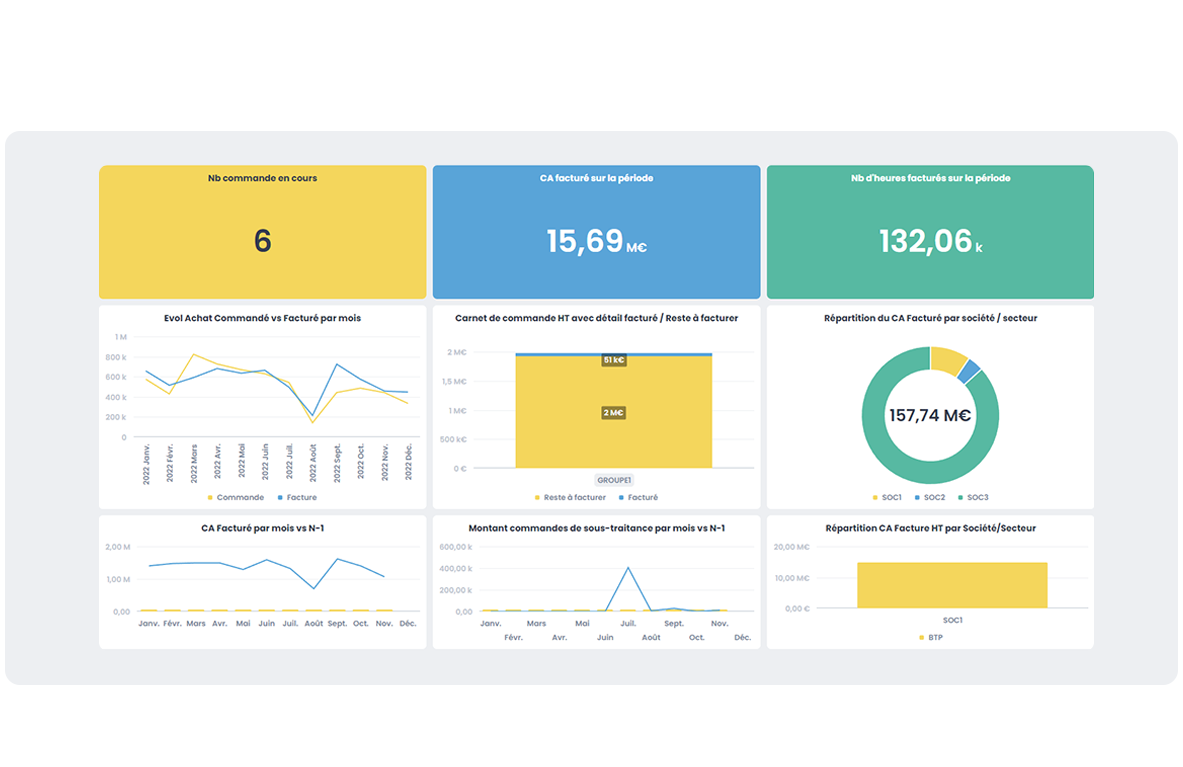Select the small blue SOC2 donut segment
1183x767 pixels.
tap(968, 371)
